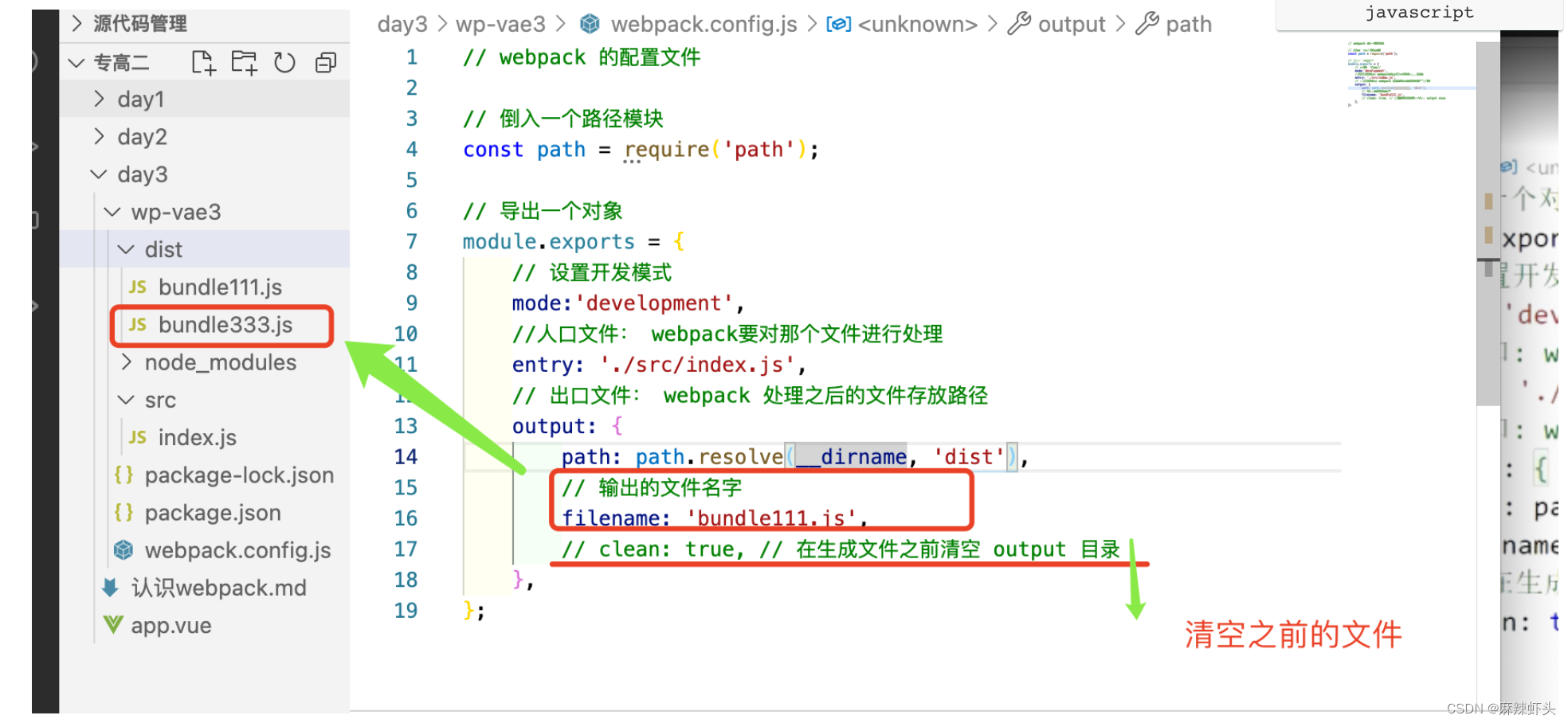Open webpack.config.js in the tree

(237, 550)
